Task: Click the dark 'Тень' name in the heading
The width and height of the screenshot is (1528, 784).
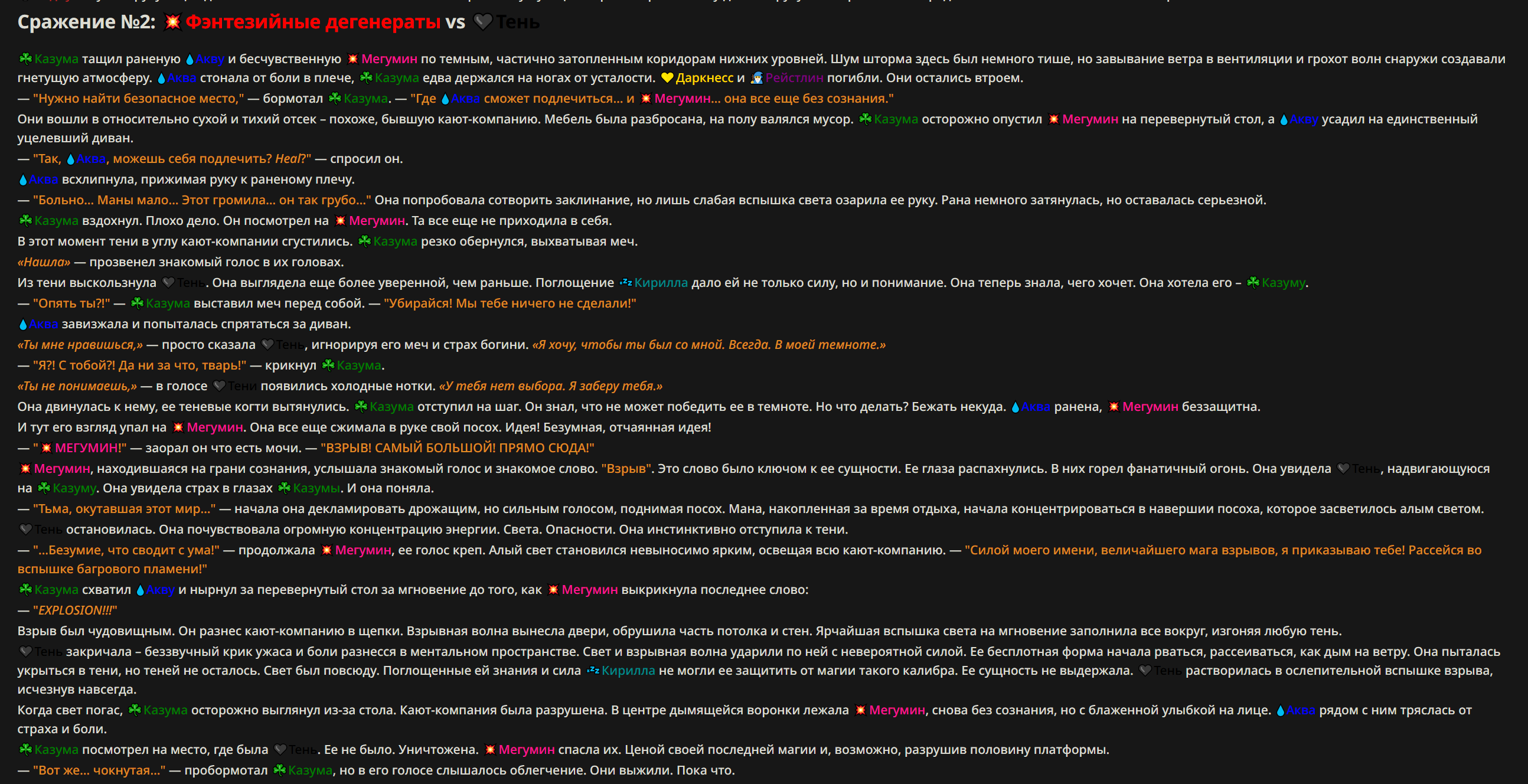Action: pyautogui.click(x=518, y=22)
